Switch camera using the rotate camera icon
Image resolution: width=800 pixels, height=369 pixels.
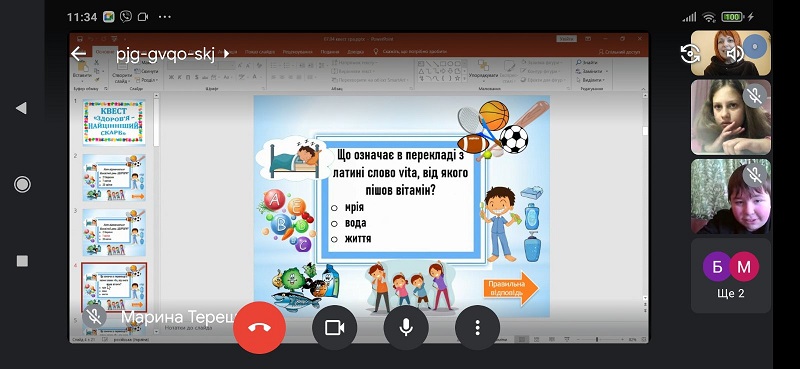pos(690,54)
